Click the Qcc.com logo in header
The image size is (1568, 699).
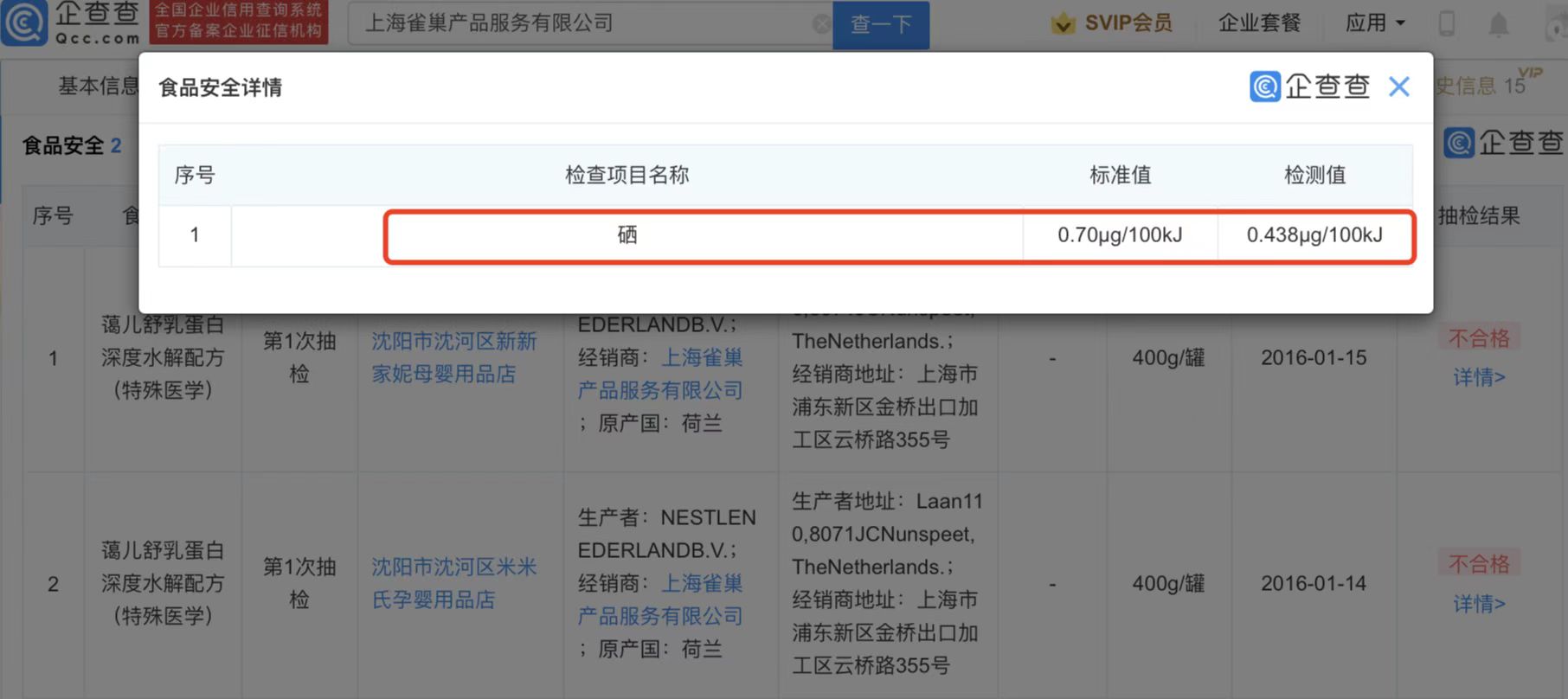coord(71,22)
